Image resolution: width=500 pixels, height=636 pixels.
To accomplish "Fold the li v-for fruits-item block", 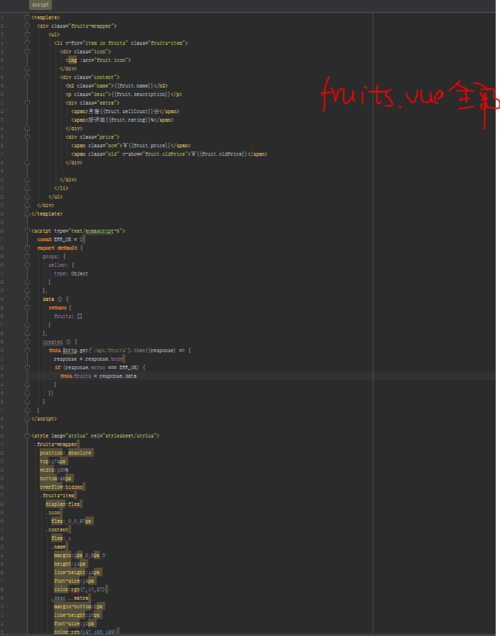I will tap(27, 43).
